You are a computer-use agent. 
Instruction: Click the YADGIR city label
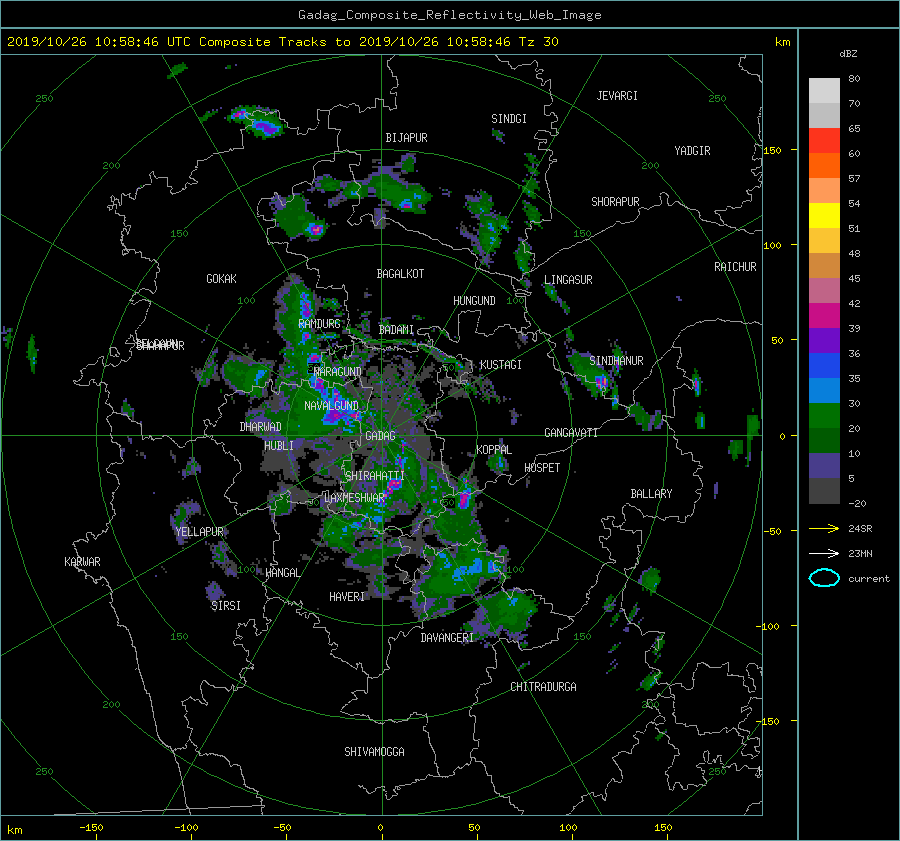(x=692, y=150)
